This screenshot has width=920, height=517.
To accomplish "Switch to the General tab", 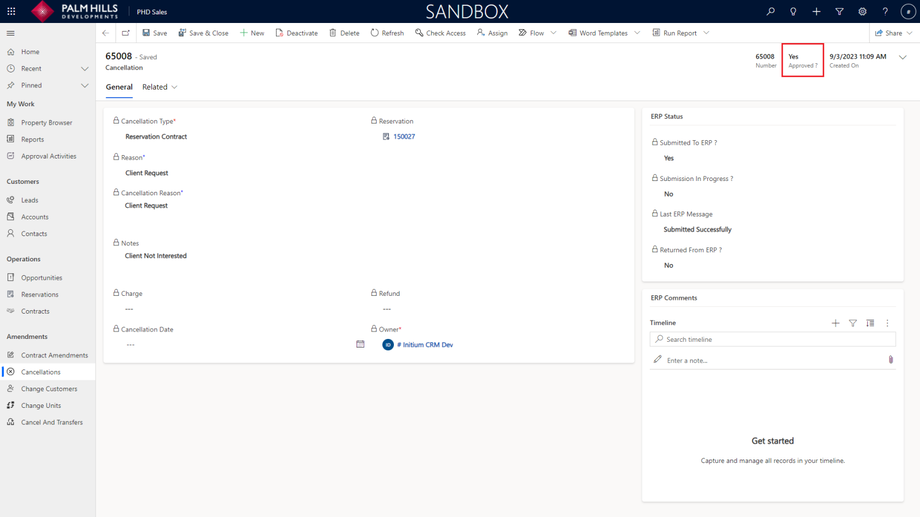I will (x=119, y=87).
